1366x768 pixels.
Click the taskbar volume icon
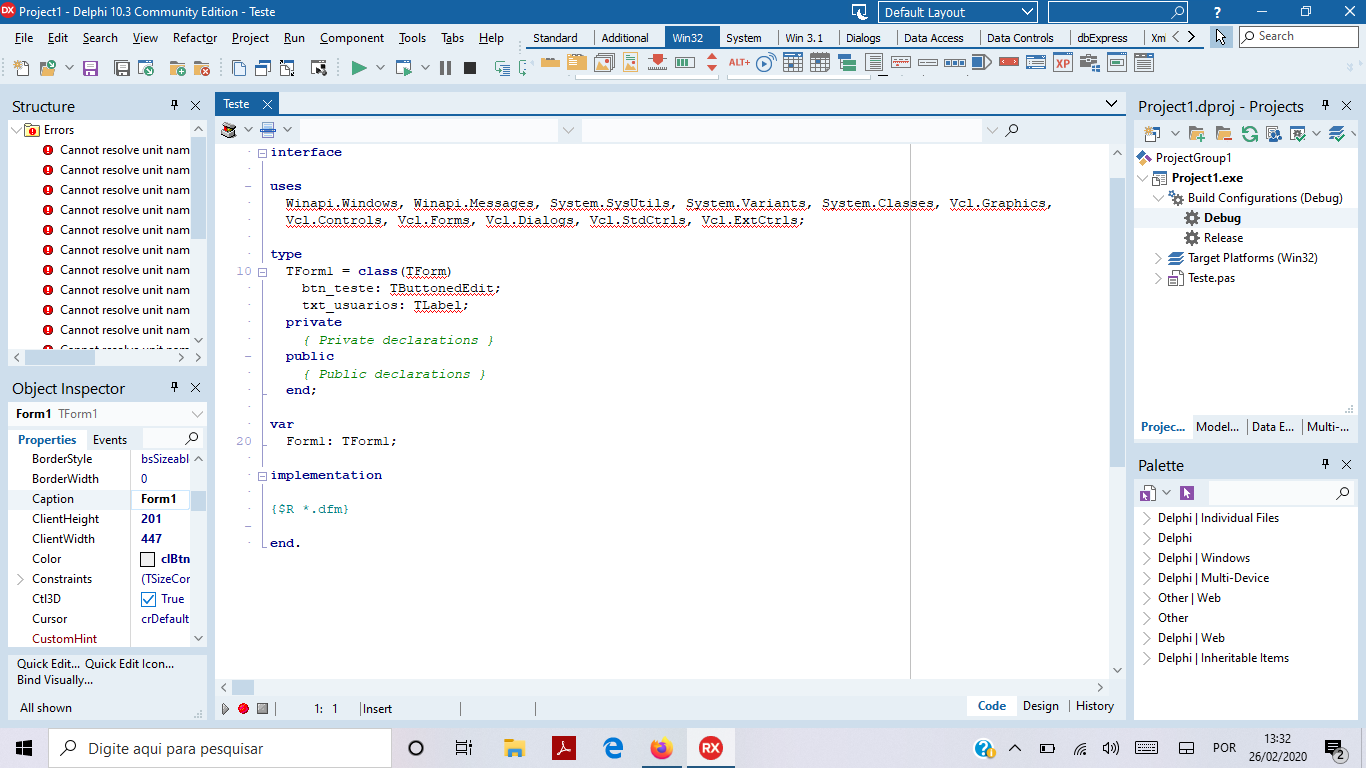(1110, 748)
